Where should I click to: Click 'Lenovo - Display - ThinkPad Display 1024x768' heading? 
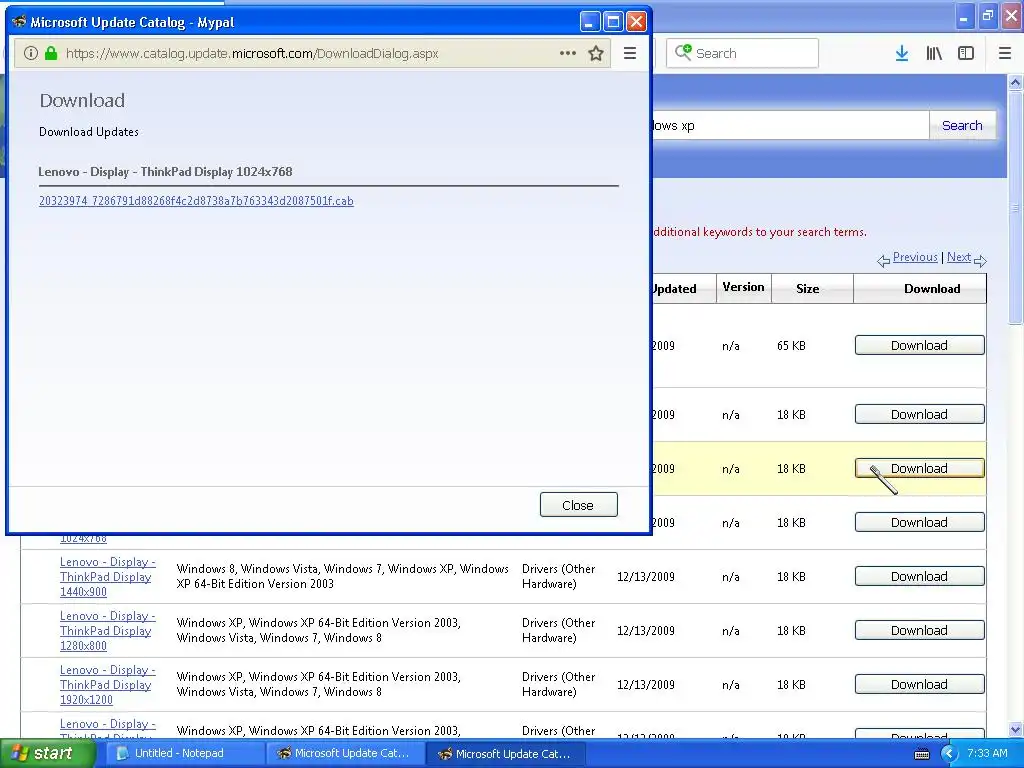coord(165,172)
